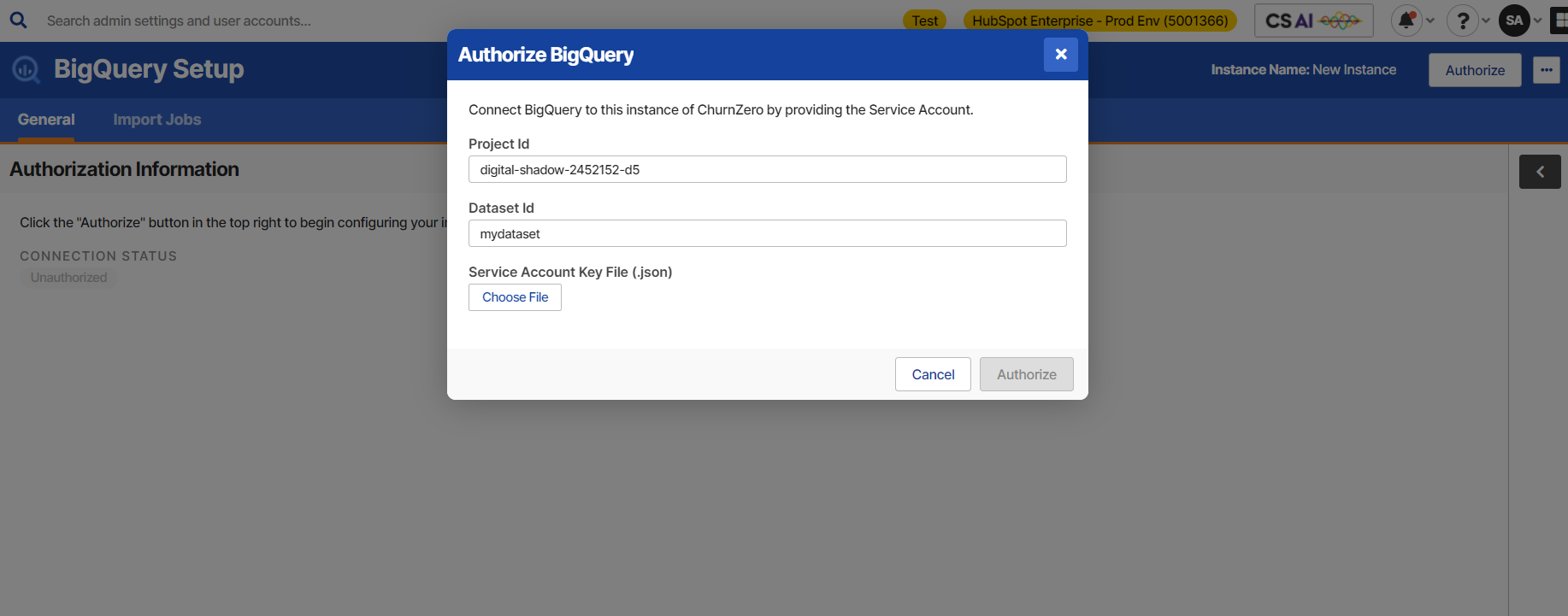Click Choose File for service account key
Screen dimensions: 1568x616
tap(515, 297)
